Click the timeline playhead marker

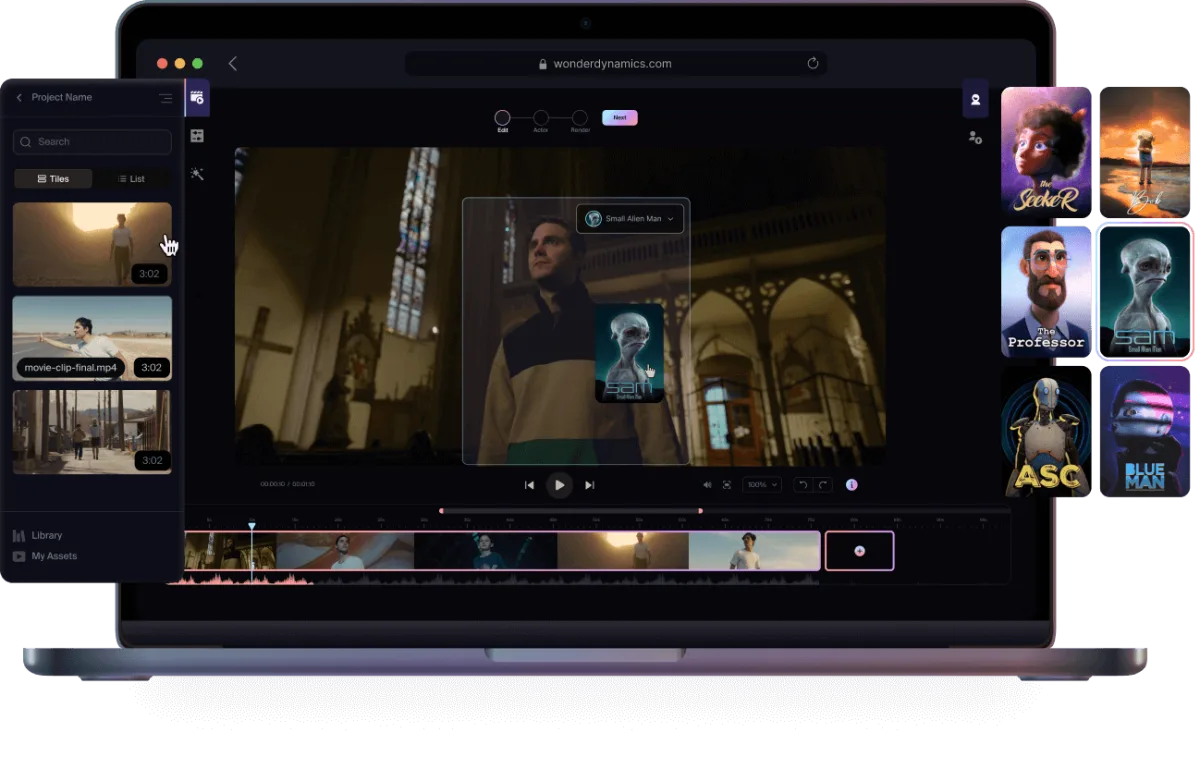[252, 526]
